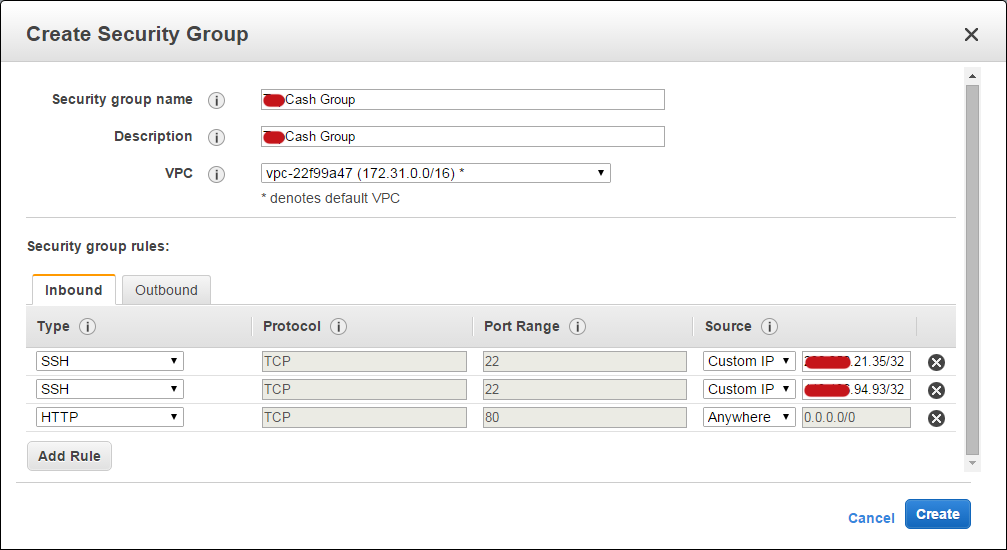The image size is (1007, 550).
Task: Open first rule's Custom IP dropdown
Action: click(x=749, y=361)
